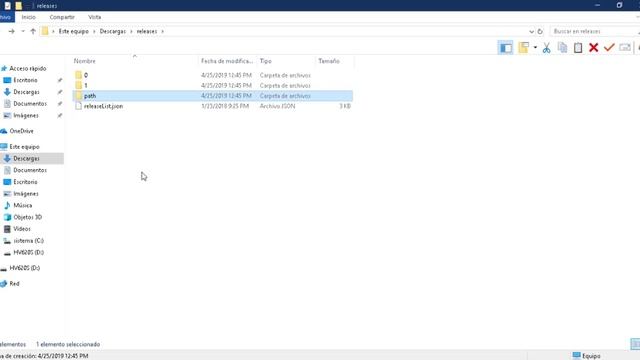Image resolution: width=640 pixels, height=360 pixels.
Task: Open the sistema (C:) drive
Action: (x=29, y=241)
